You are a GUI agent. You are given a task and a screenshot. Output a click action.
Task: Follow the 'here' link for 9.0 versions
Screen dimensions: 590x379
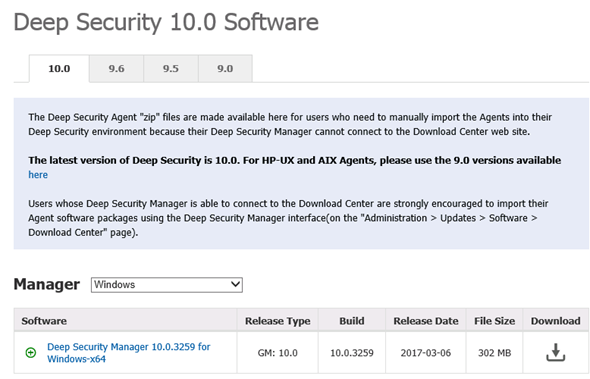tap(38, 175)
